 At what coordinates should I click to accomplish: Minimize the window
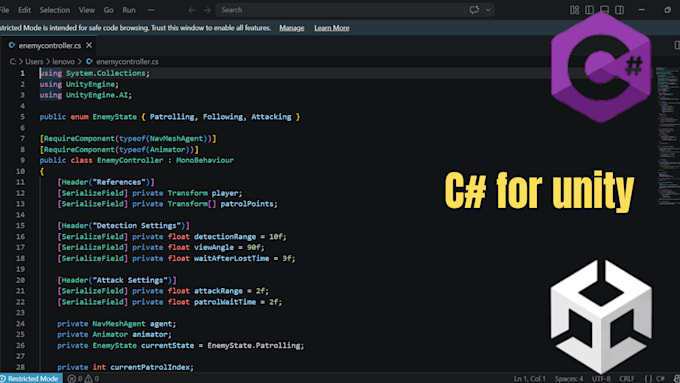click(x=641, y=10)
